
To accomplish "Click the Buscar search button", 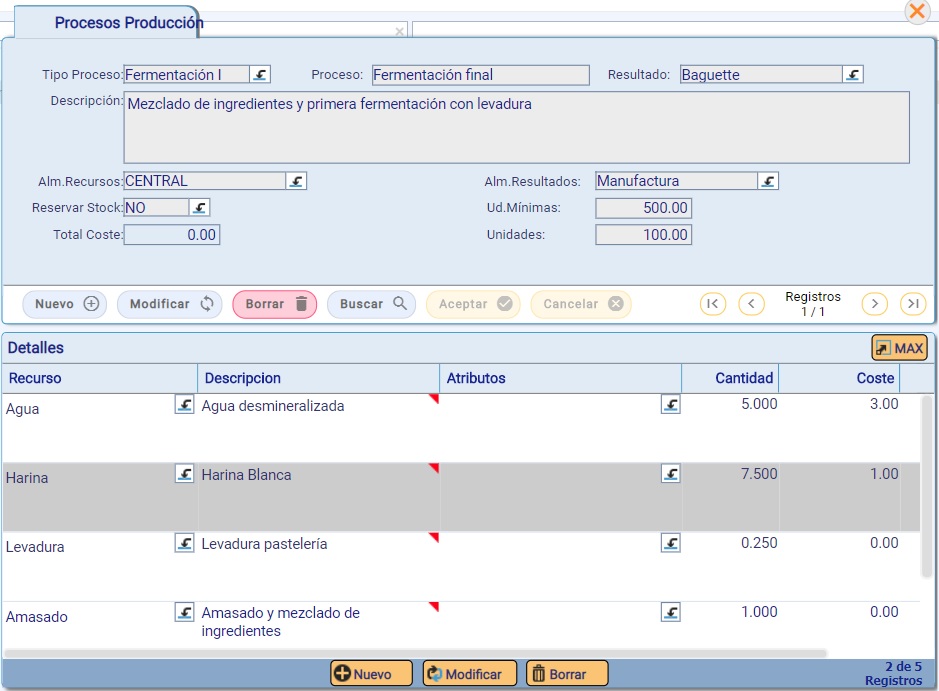I will click(x=372, y=304).
